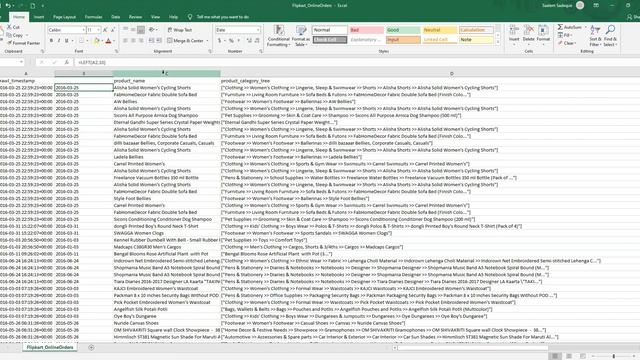
Task: Apply the Neutral cell style
Action: [x=440, y=30]
